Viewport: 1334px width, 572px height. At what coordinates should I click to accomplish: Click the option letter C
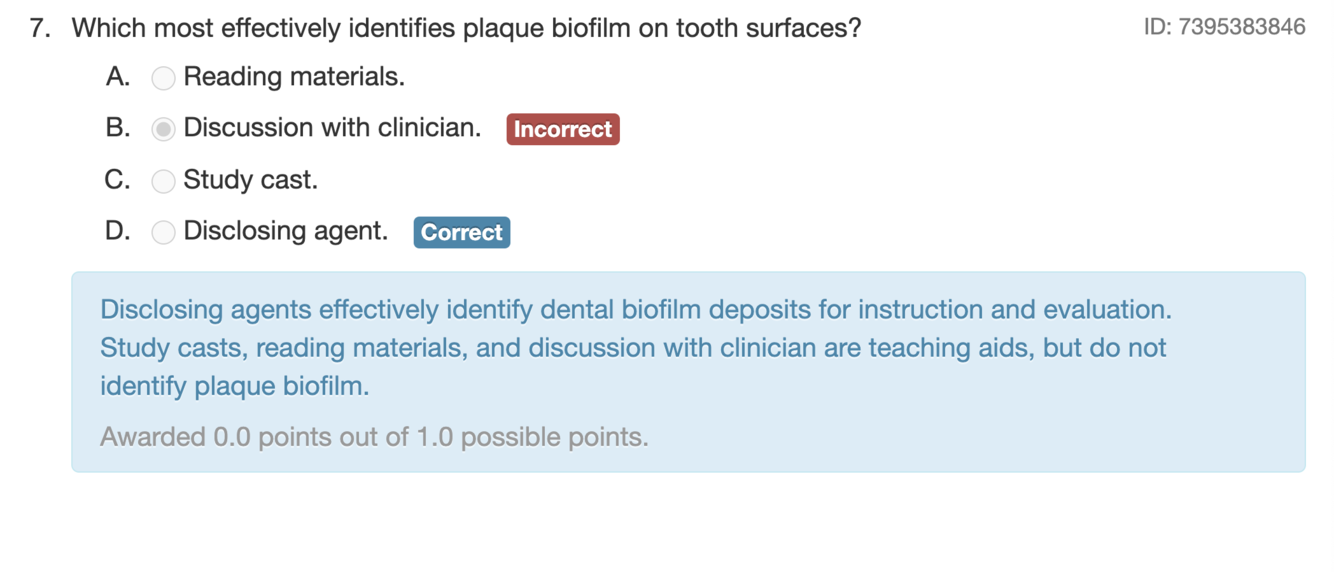tap(117, 180)
